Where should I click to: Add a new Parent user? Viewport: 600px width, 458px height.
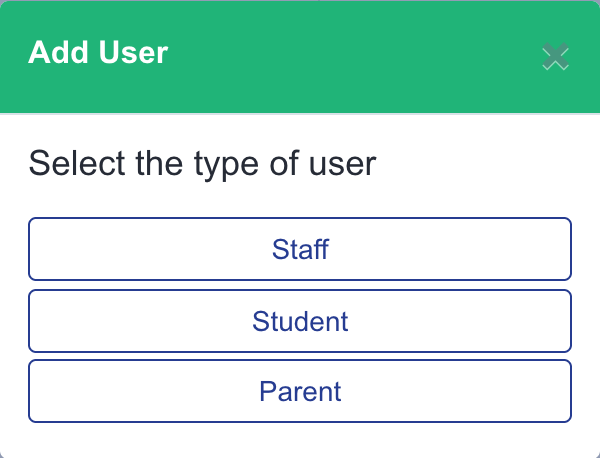(x=300, y=391)
